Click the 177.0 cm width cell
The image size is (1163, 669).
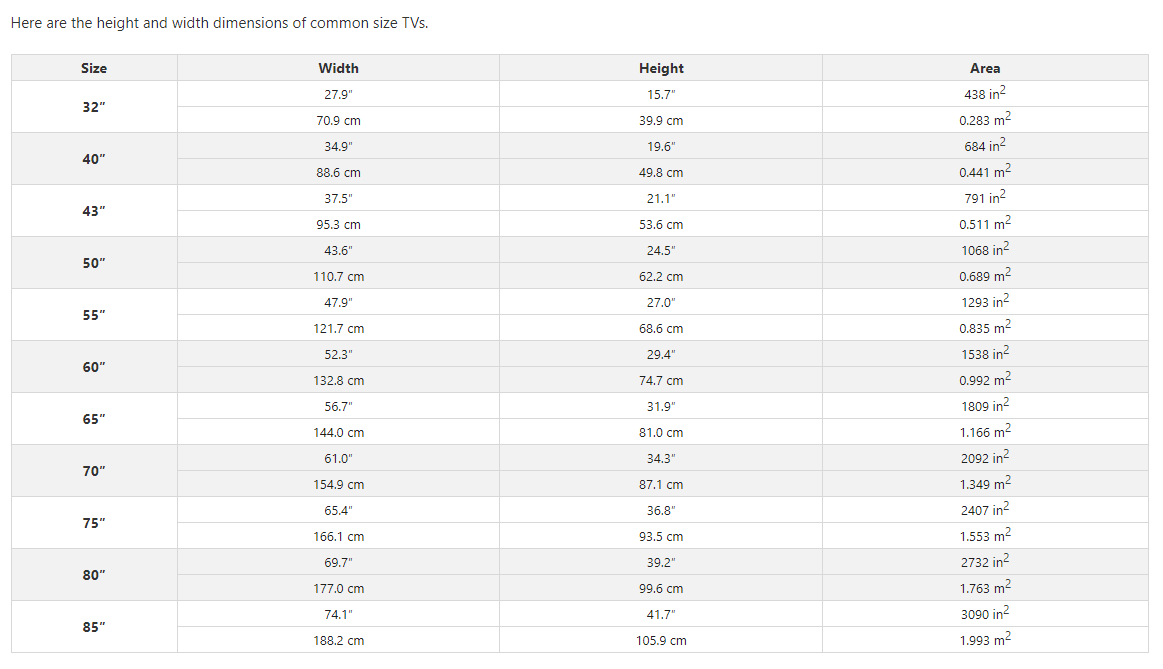338,589
